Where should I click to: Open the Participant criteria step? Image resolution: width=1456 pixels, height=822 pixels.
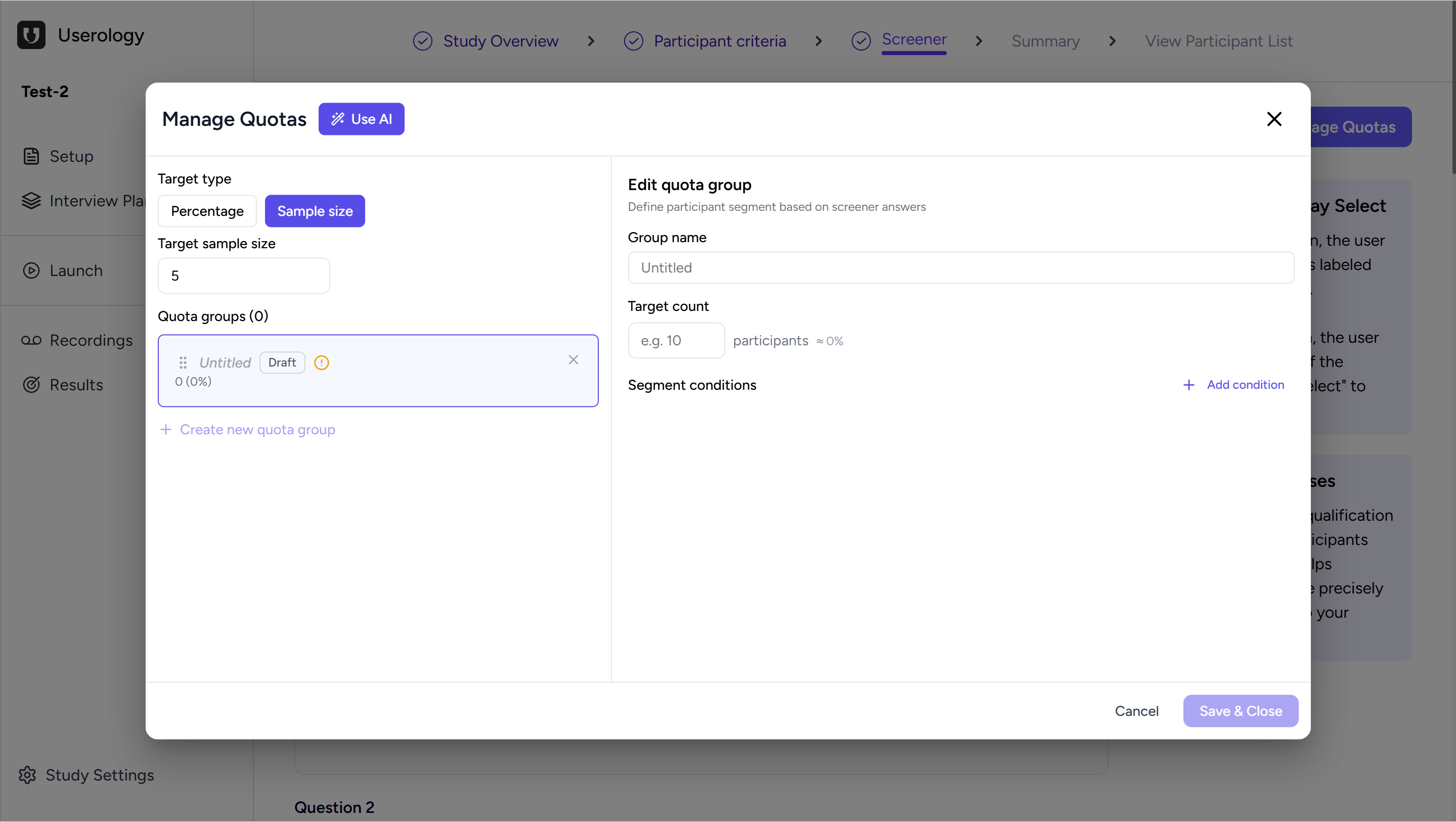(x=720, y=40)
